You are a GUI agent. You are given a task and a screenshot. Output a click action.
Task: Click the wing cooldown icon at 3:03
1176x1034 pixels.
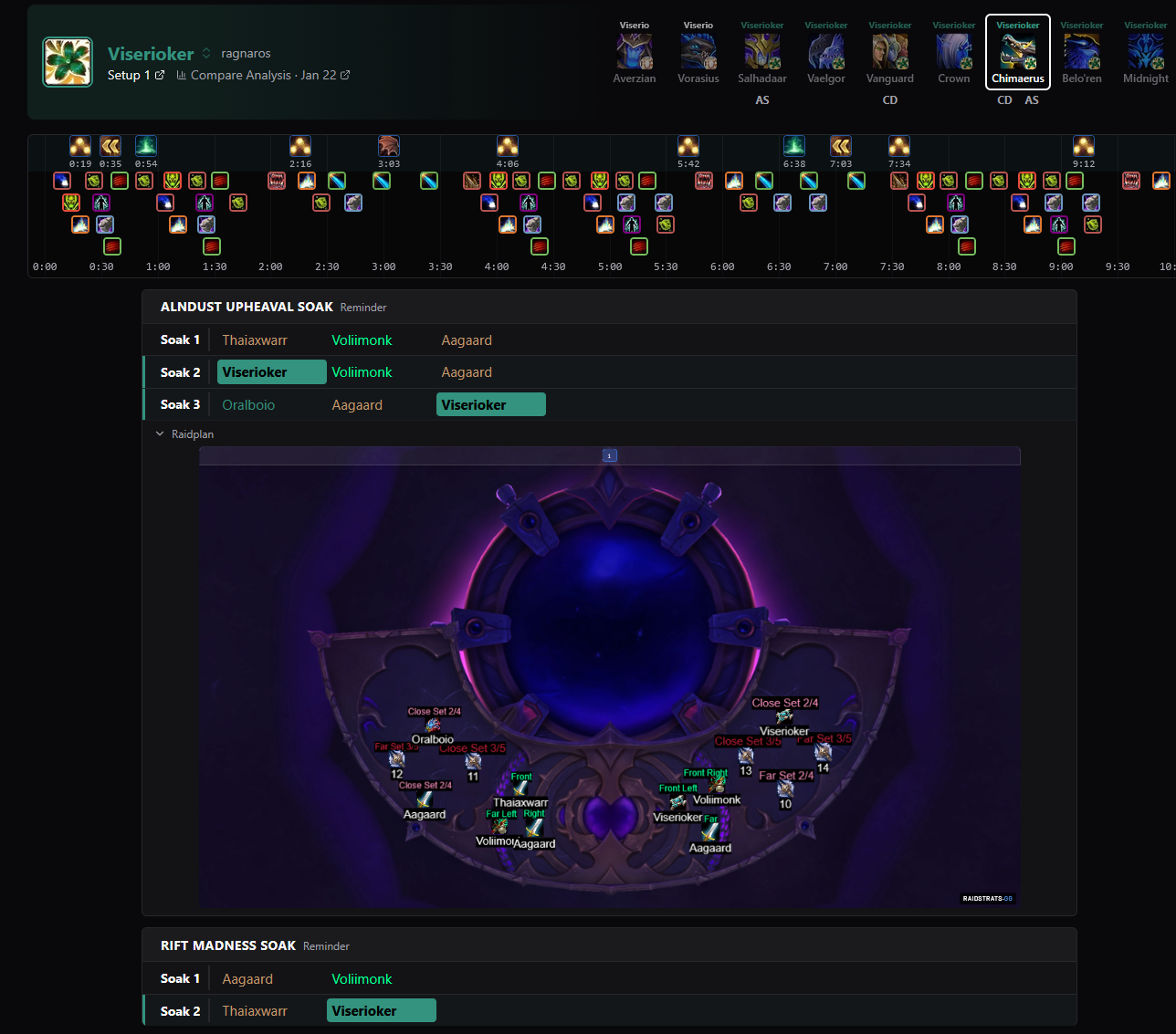pos(389,146)
